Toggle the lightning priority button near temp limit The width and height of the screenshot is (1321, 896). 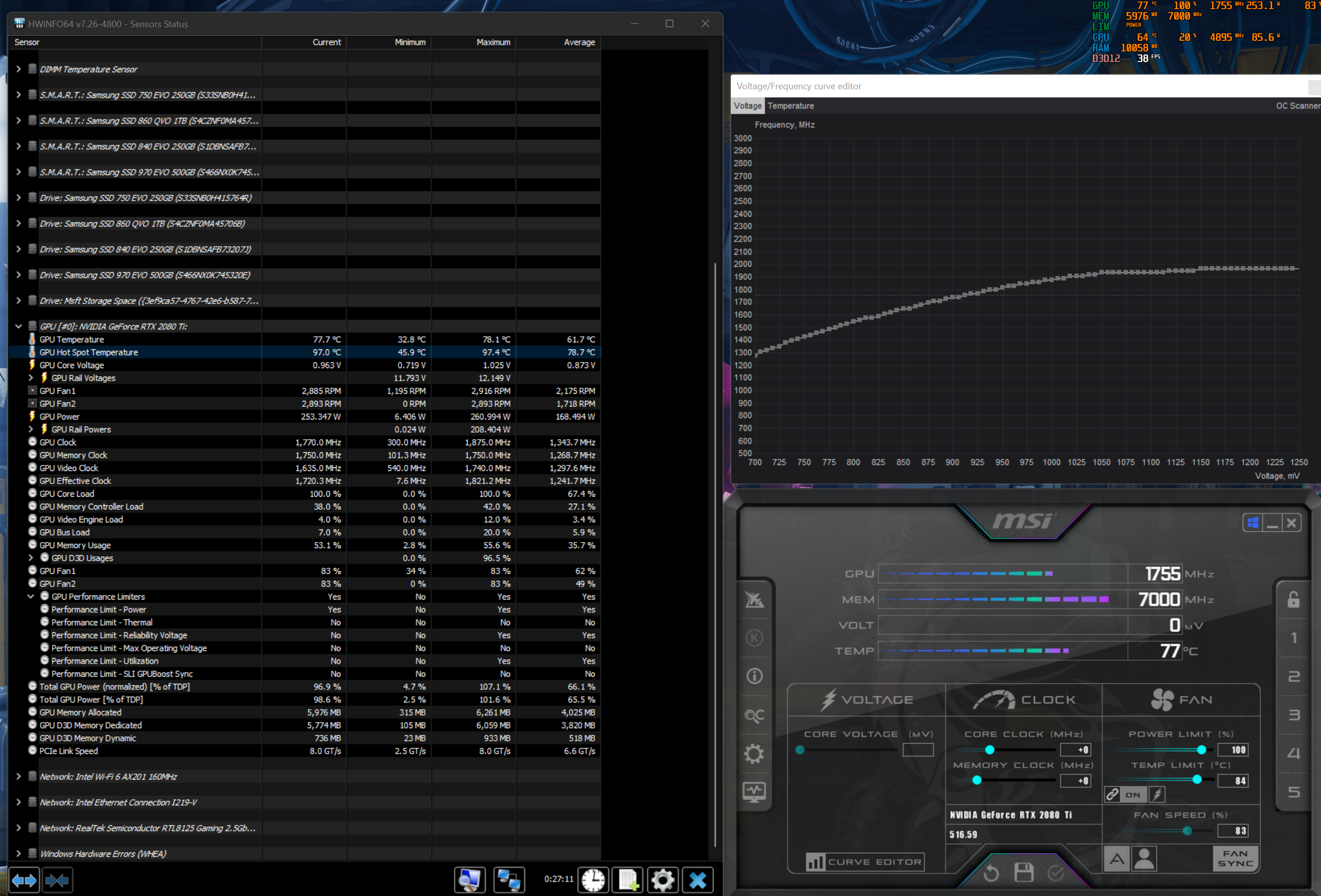pos(1157,794)
